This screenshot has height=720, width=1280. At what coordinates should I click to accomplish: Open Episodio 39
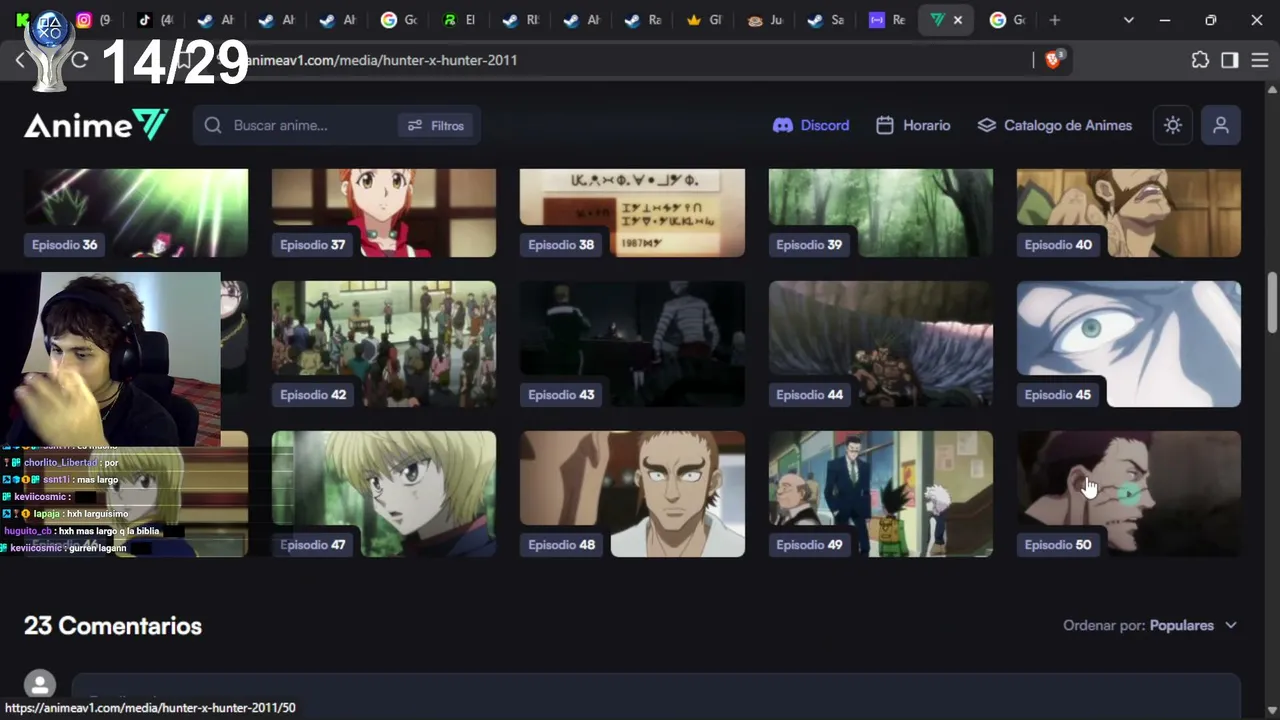(881, 213)
